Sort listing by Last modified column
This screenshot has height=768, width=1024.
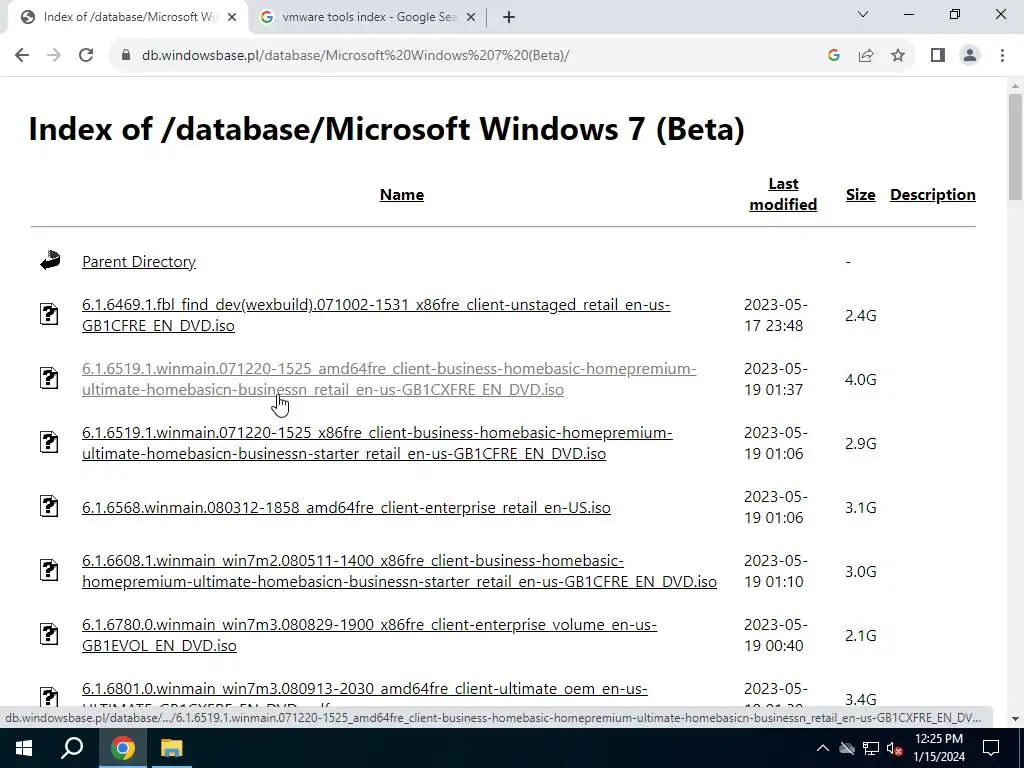[x=783, y=194]
